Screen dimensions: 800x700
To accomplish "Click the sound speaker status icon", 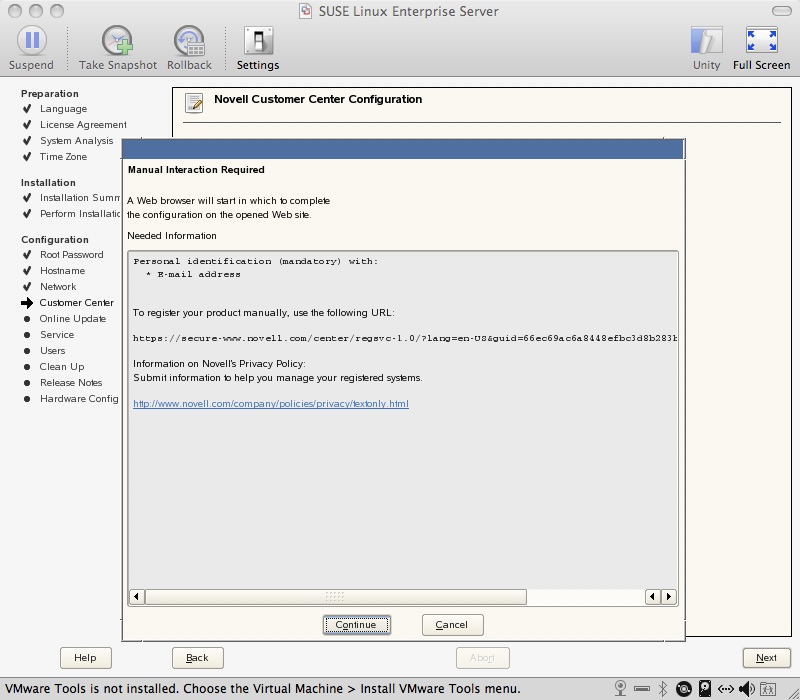I will tap(746, 689).
